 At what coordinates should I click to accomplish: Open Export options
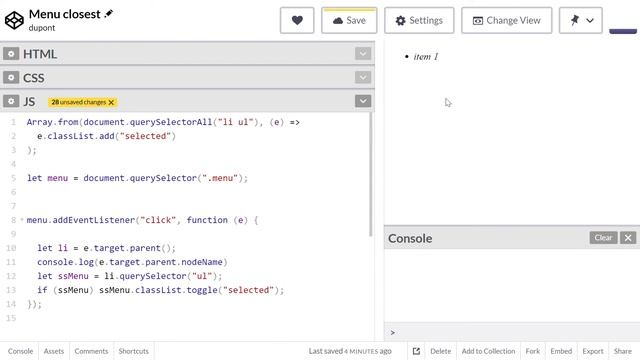[x=593, y=351]
